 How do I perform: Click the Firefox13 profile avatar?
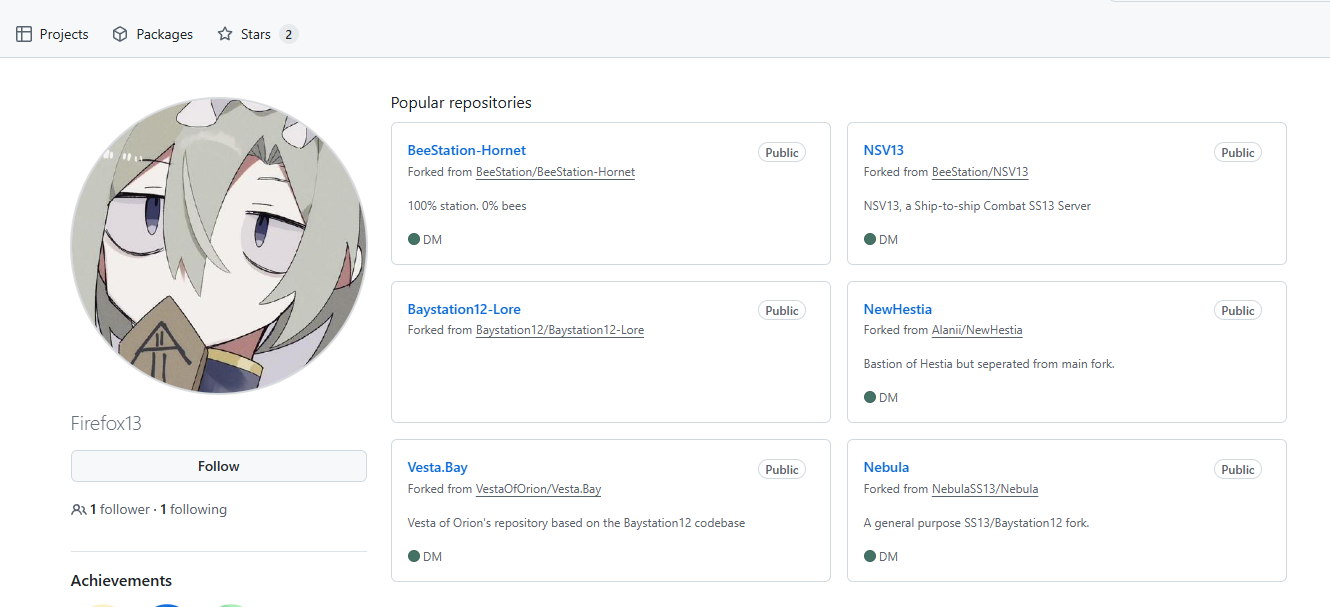218,246
